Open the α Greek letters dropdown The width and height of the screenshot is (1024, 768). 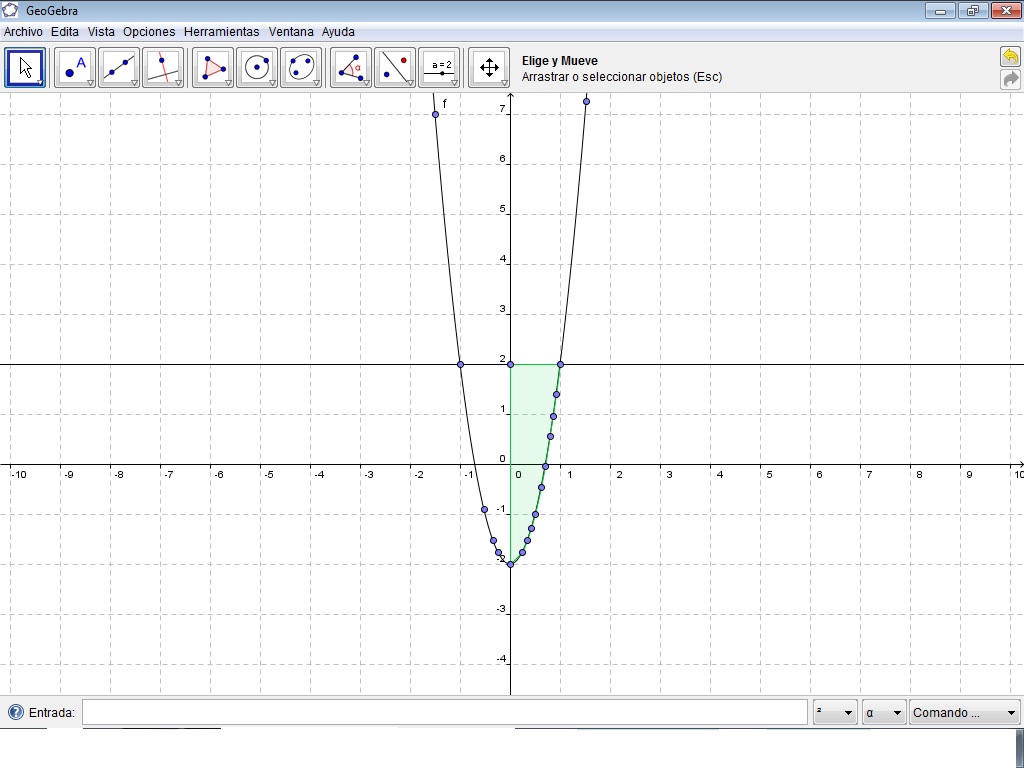pyautogui.click(x=884, y=712)
